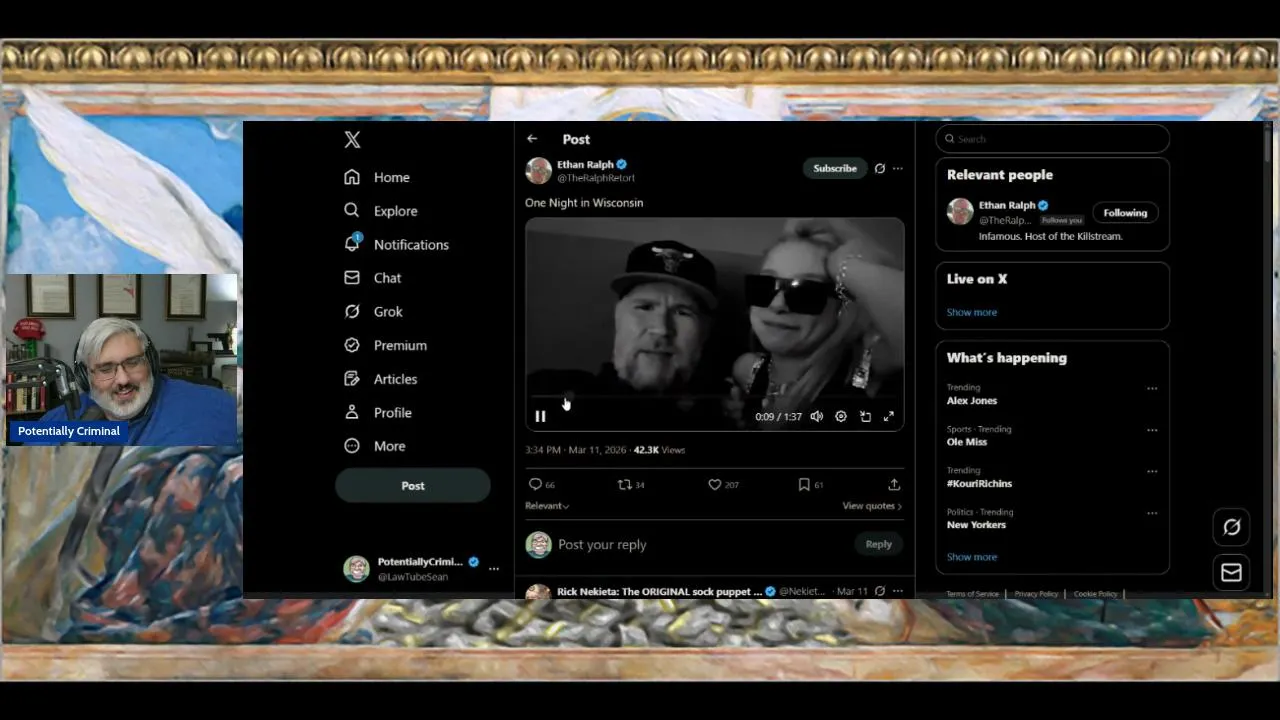1280x720 pixels.
Task: Mute the video volume icon
Action: click(x=817, y=416)
